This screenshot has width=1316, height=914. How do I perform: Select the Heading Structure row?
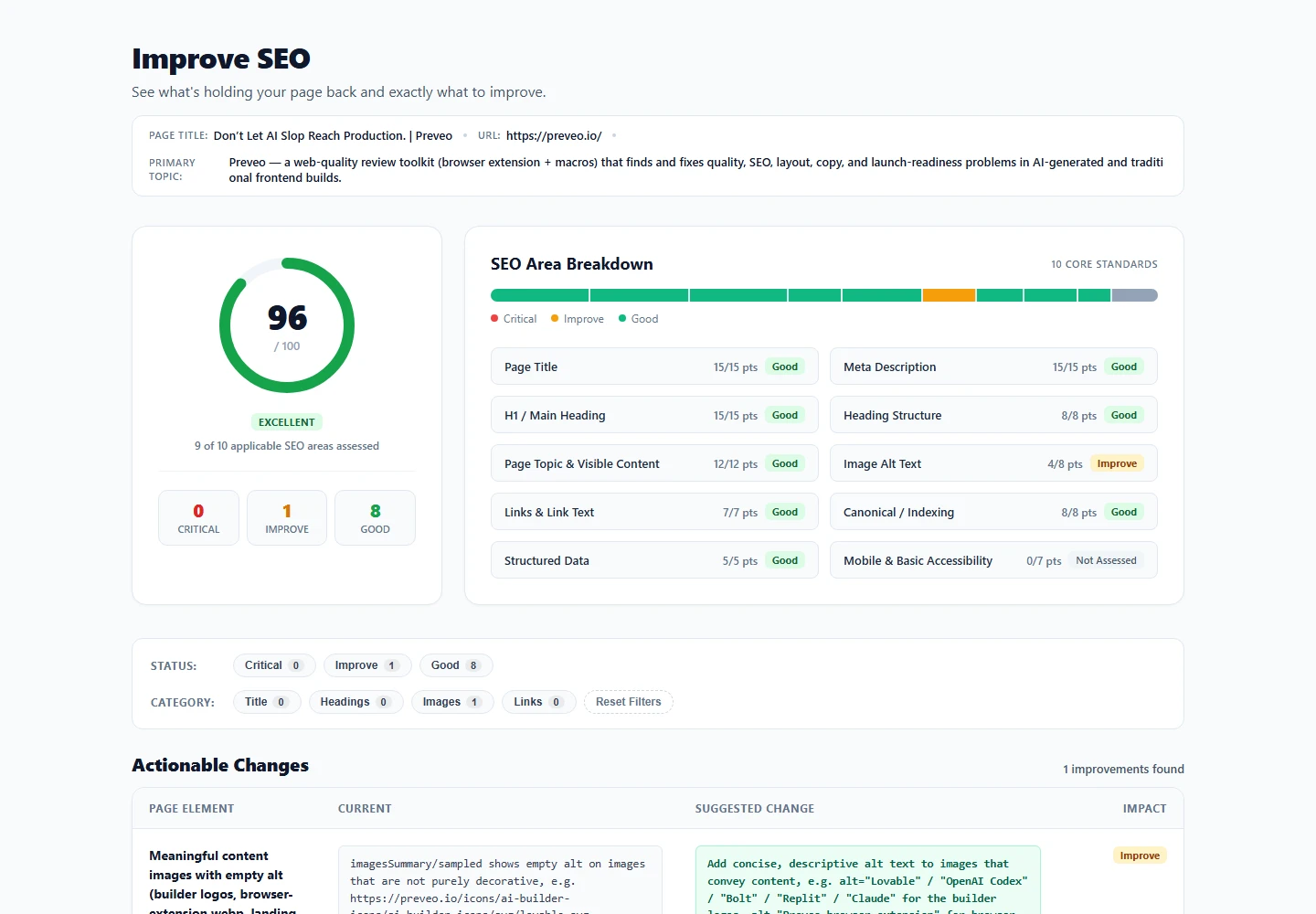point(993,415)
